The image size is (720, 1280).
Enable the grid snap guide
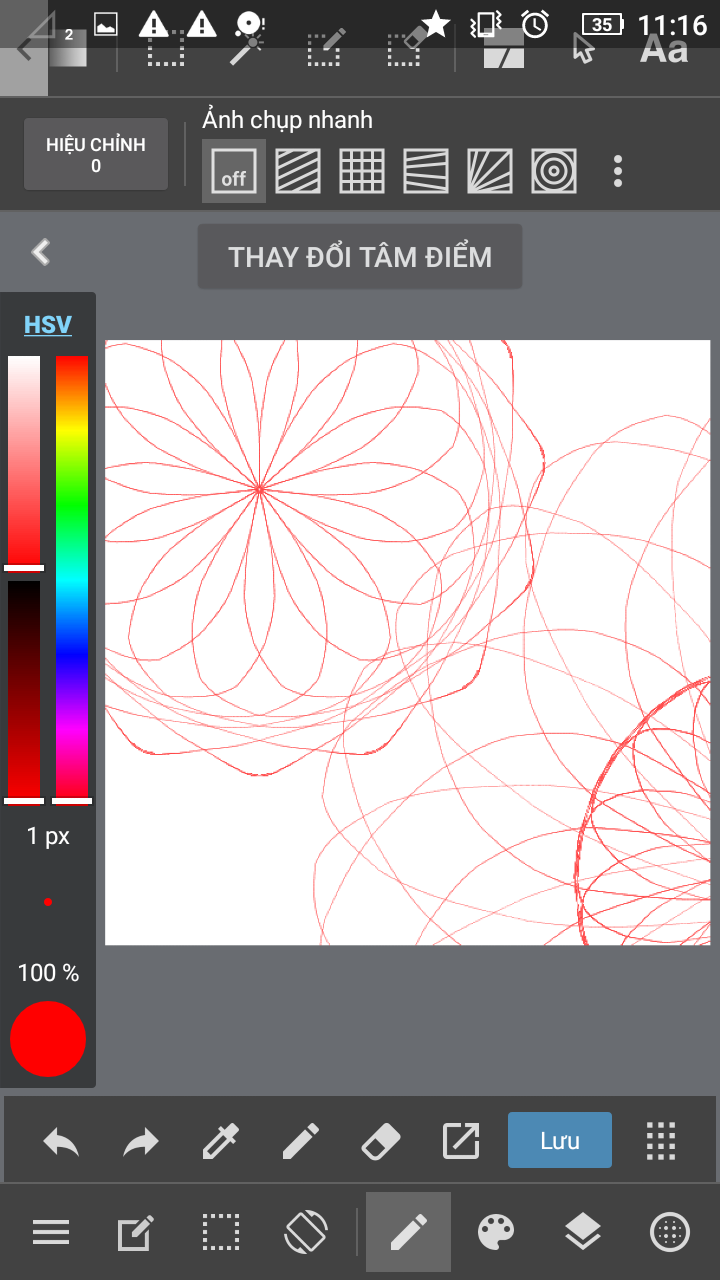(x=362, y=171)
